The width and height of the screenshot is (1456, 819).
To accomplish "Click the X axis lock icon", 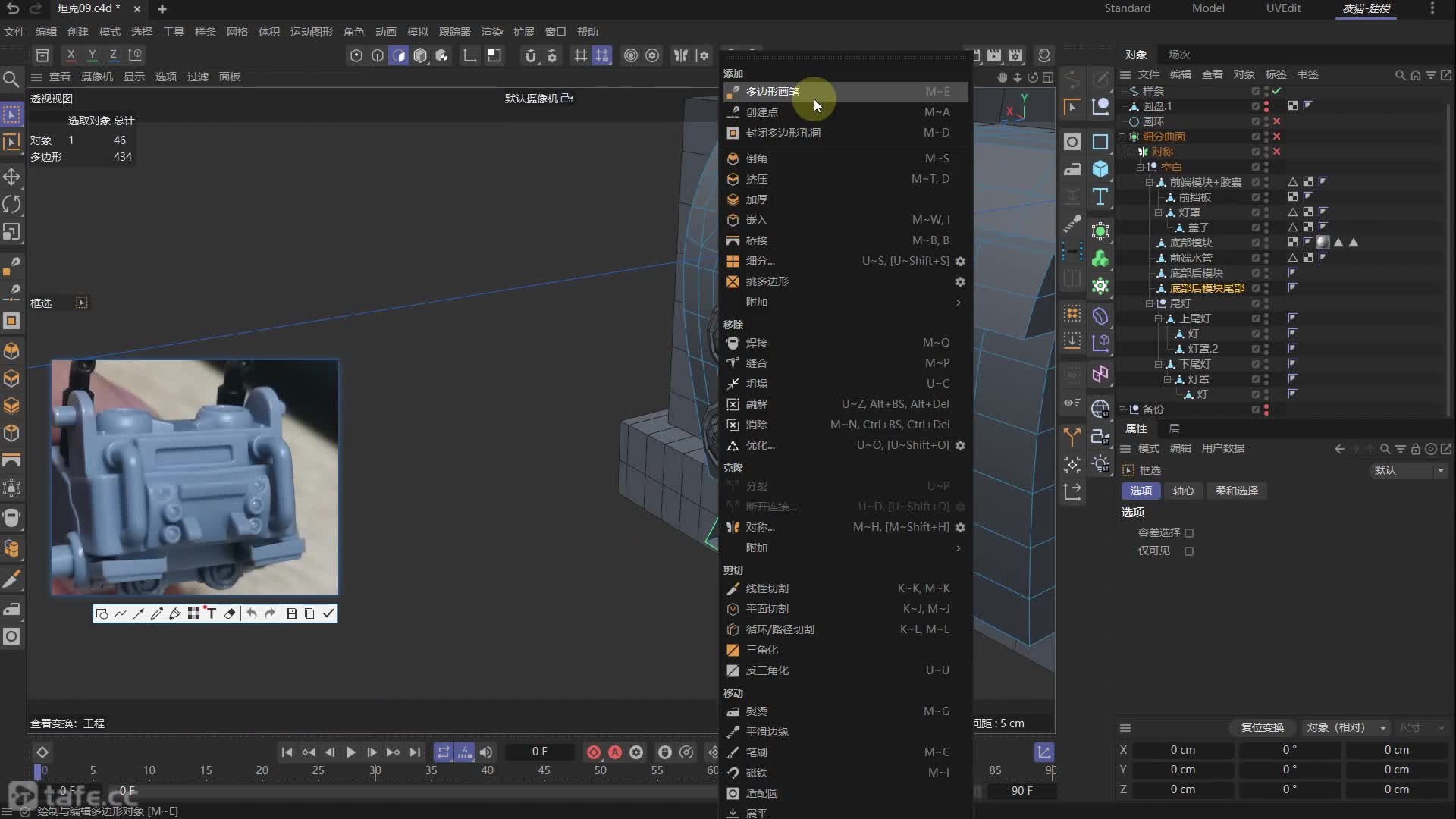I will [71, 55].
